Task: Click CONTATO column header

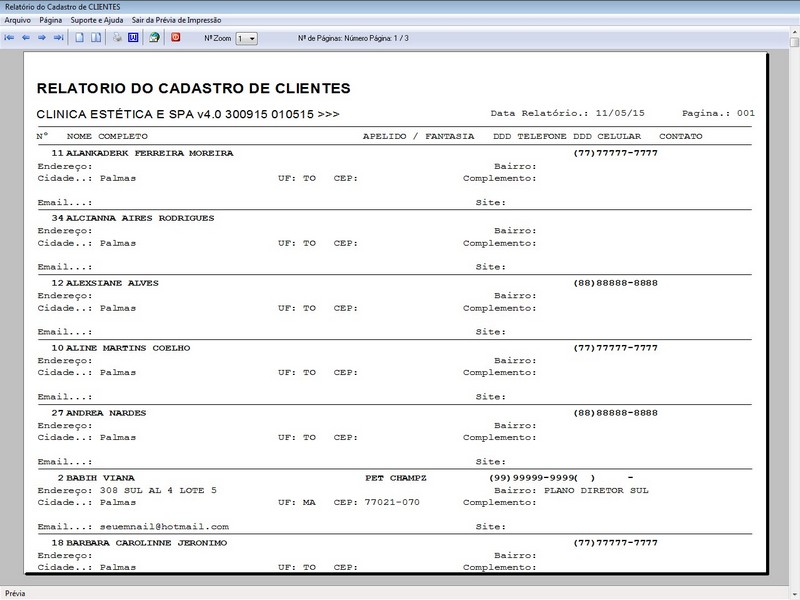Action: click(681, 136)
